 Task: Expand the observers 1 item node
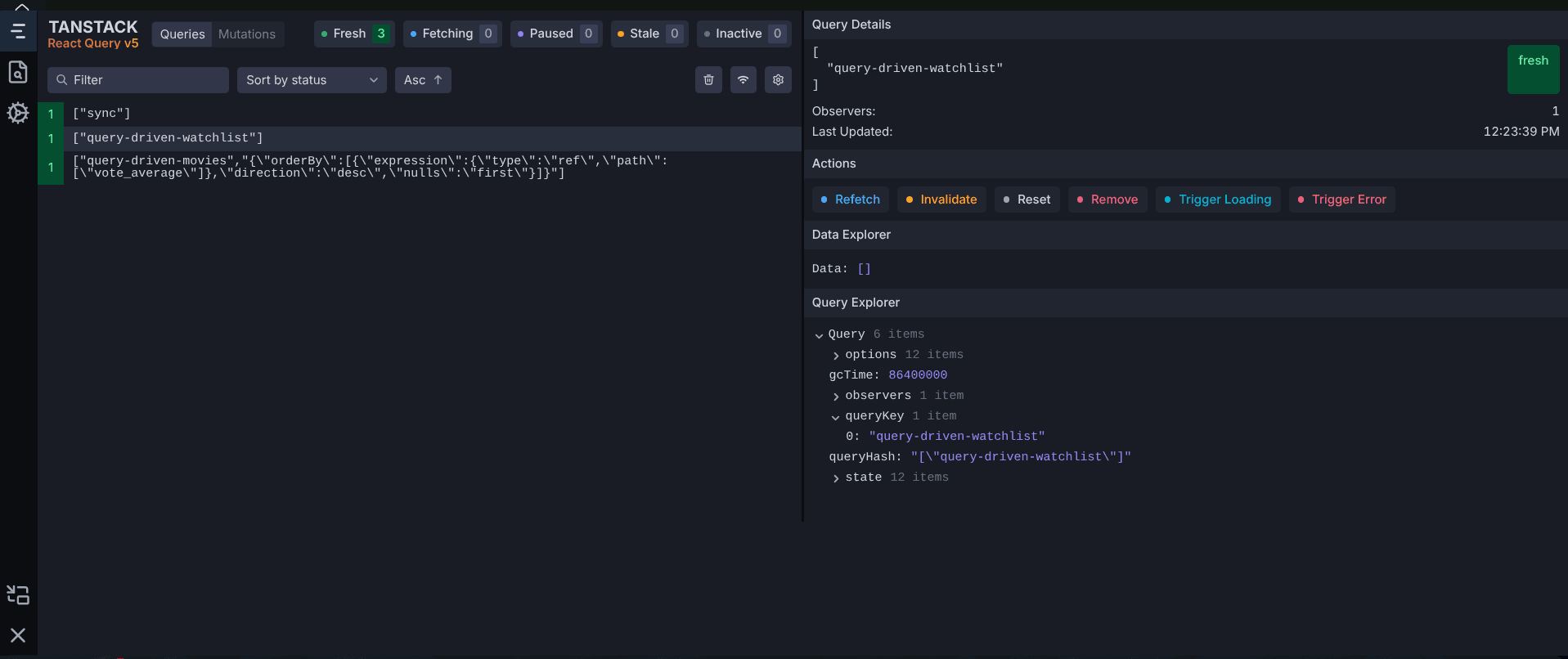click(x=897, y=396)
